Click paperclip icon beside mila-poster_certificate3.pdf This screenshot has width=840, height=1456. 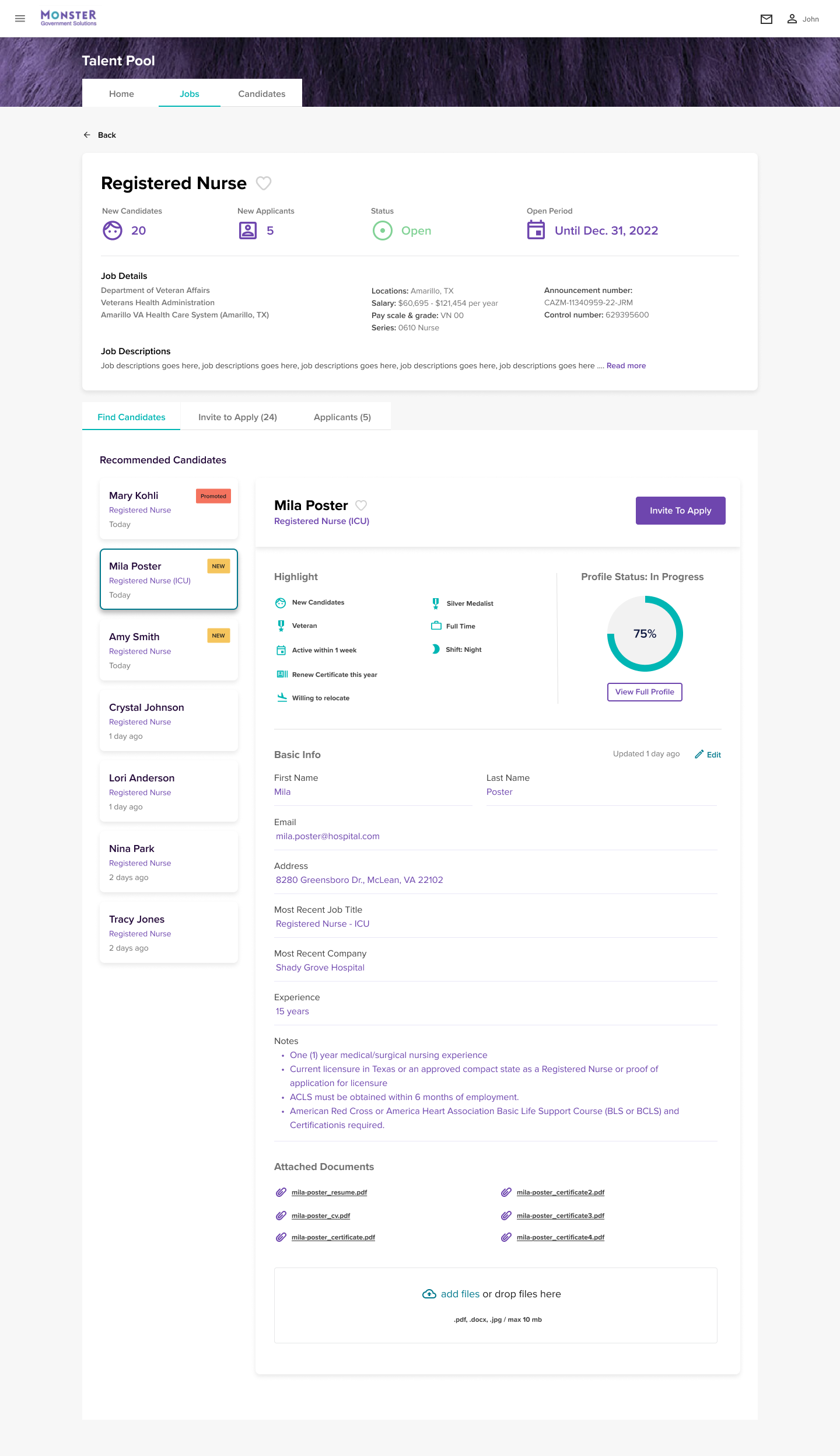pos(506,1216)
